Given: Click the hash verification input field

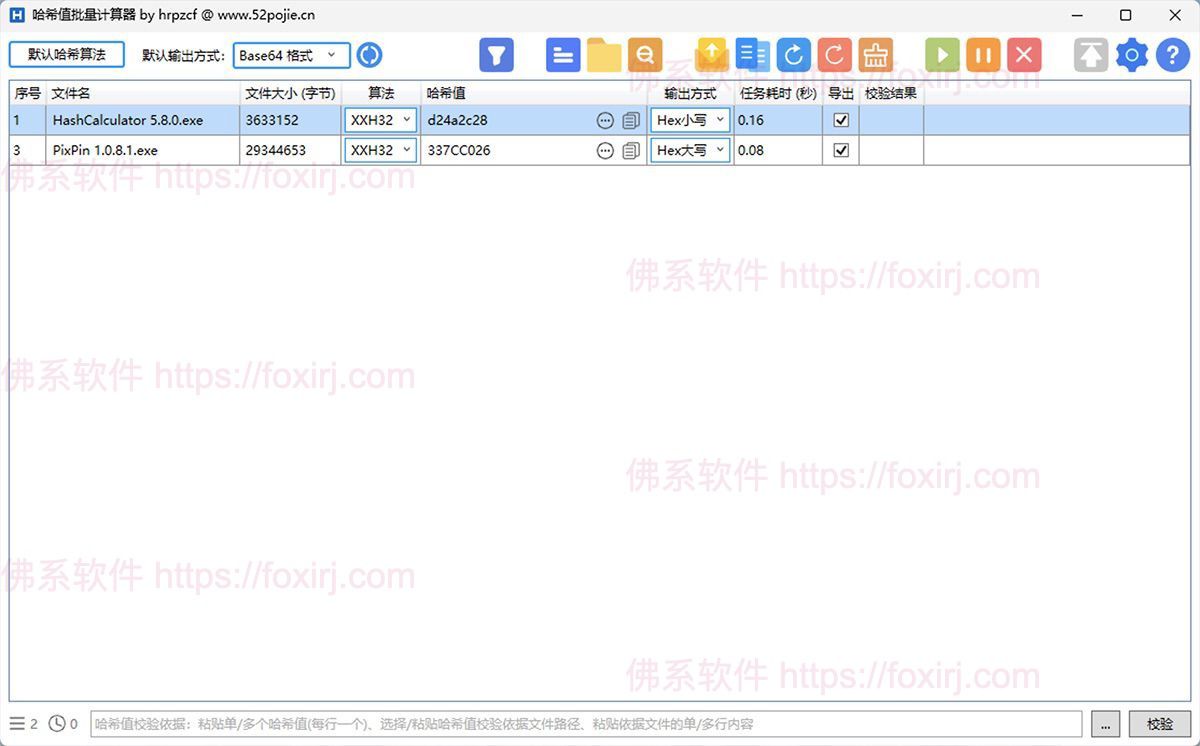Looking at the screenshot, I should click(x=585, y=724).
